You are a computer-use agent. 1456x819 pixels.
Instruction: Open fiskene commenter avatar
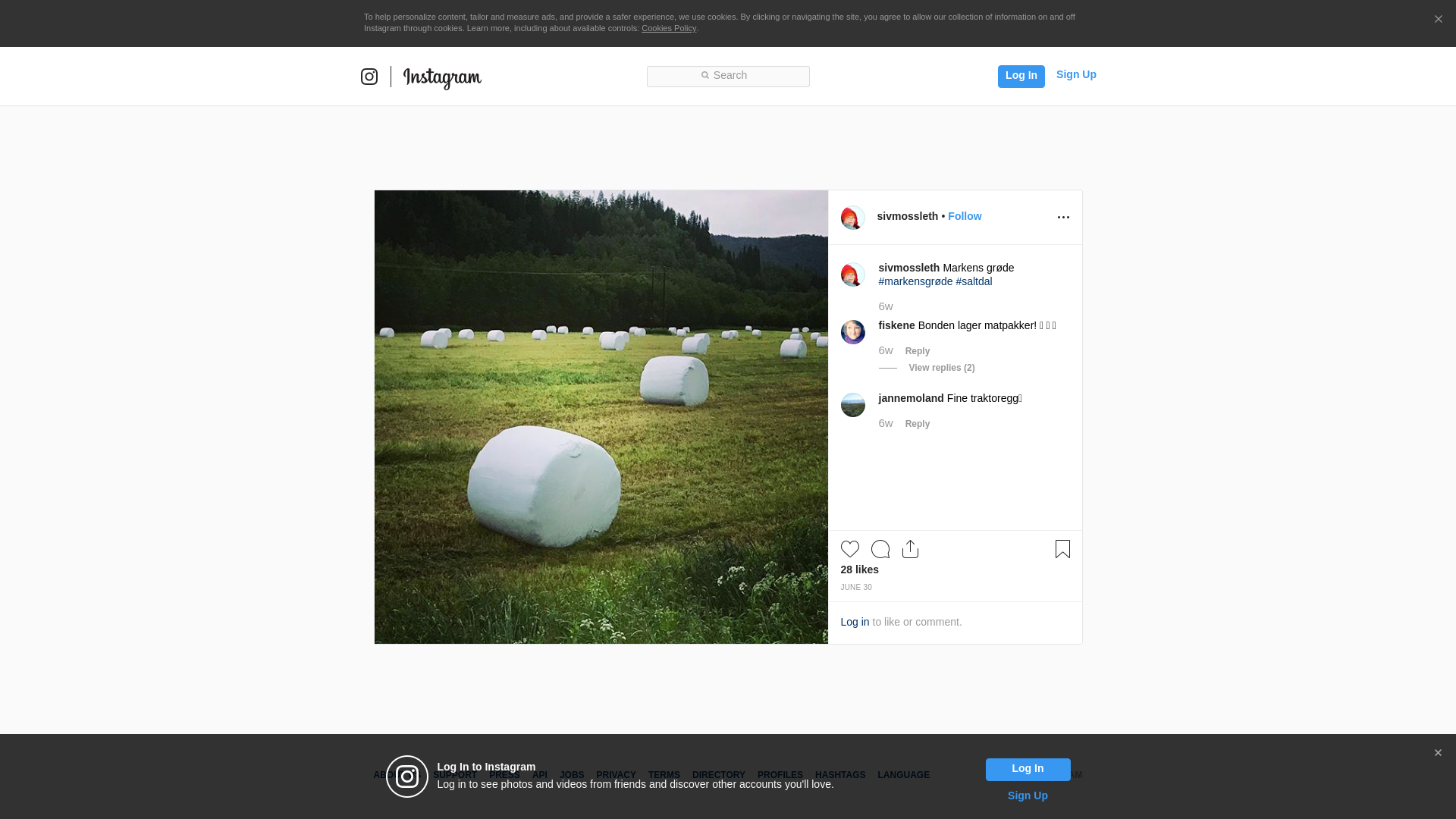click(853, 332)
